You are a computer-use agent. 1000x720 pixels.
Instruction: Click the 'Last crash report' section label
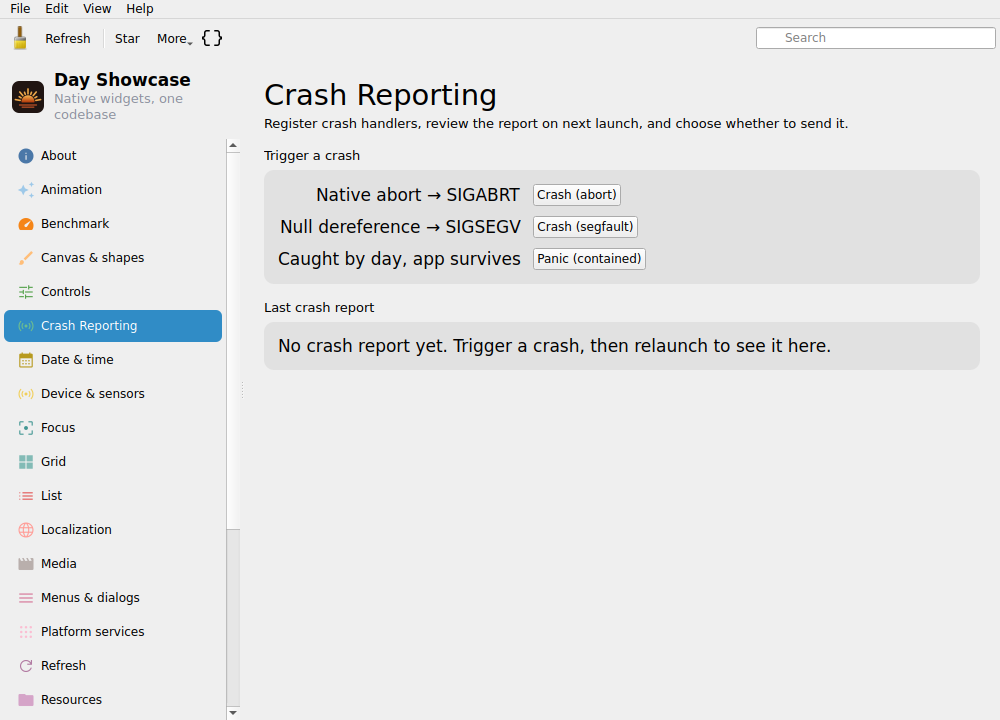(x=319, y=307)
